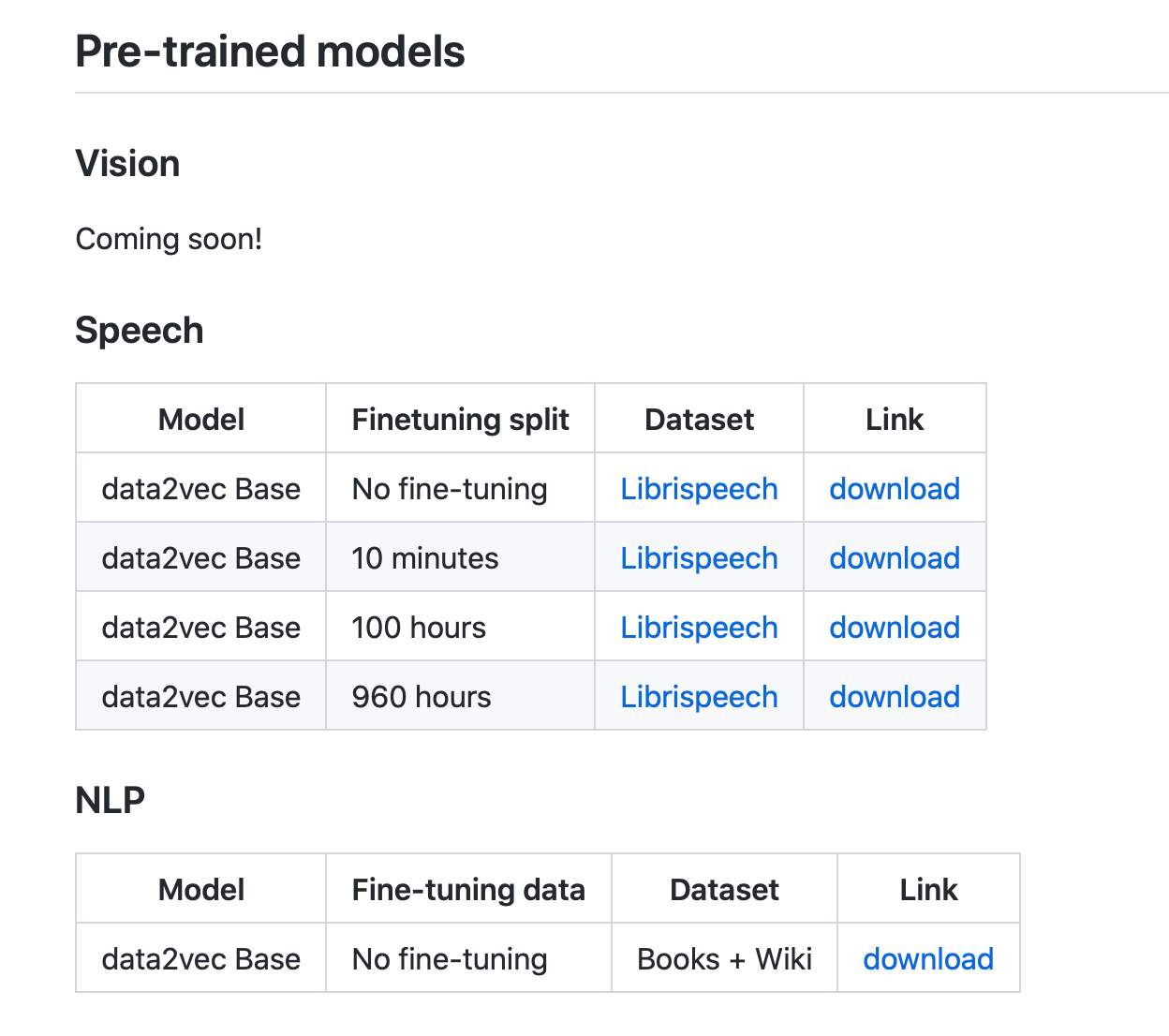Click download link for 960 hours model
1169x1036 pixels.
pos(895,697)
